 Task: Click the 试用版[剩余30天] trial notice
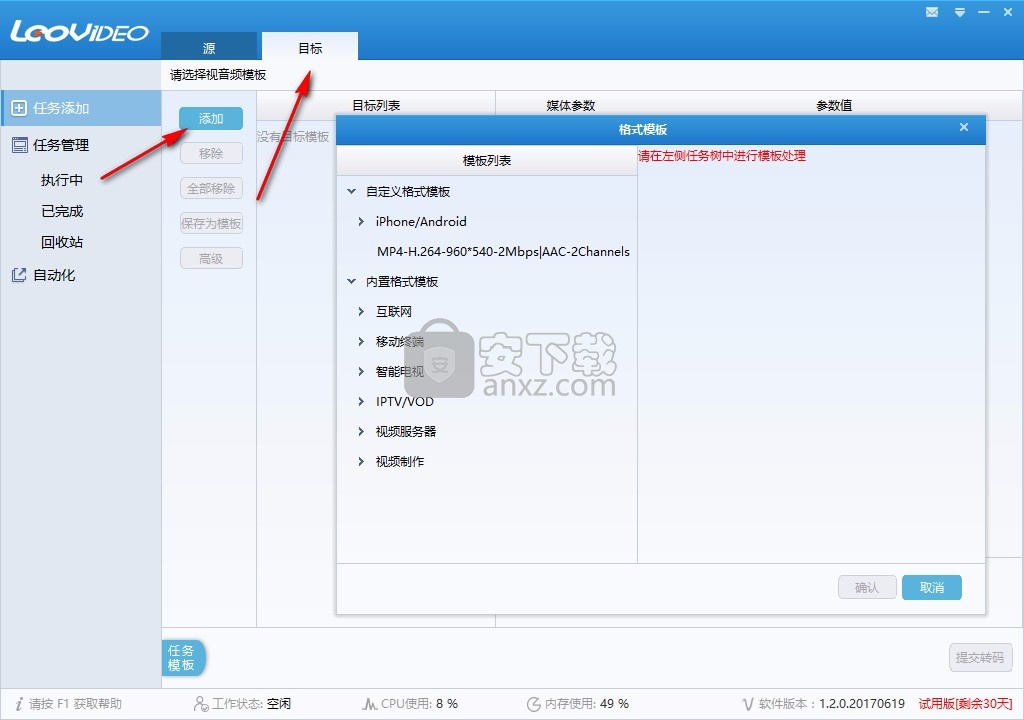point(965,704)
